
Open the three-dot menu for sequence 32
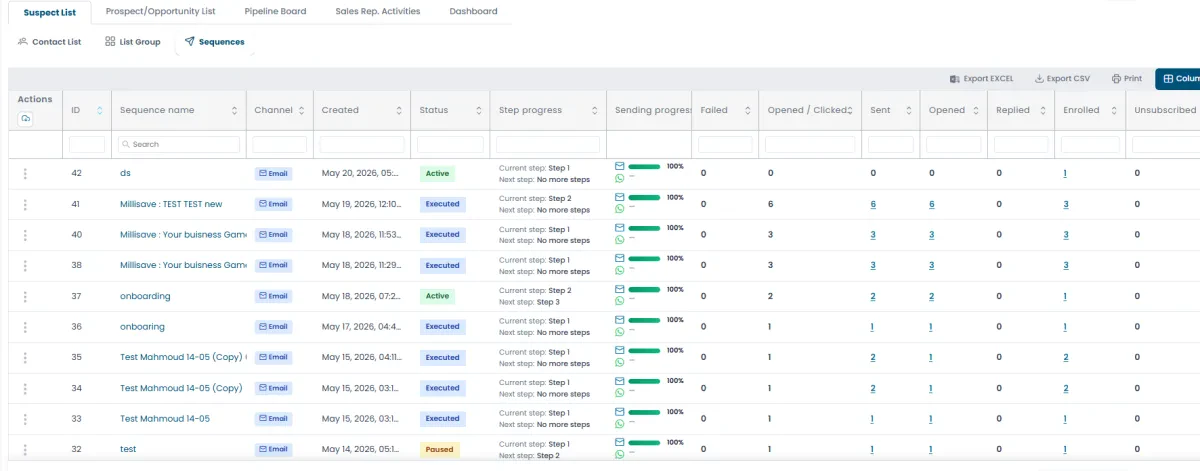click(25, 449)
